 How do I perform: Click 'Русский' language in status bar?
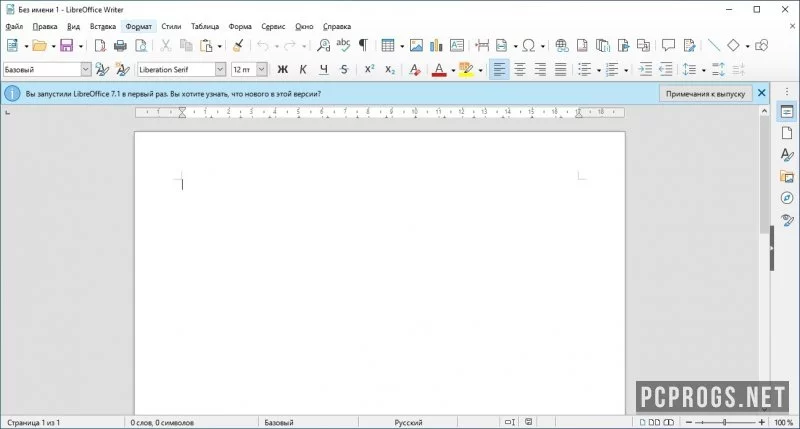tap(408, 422)
